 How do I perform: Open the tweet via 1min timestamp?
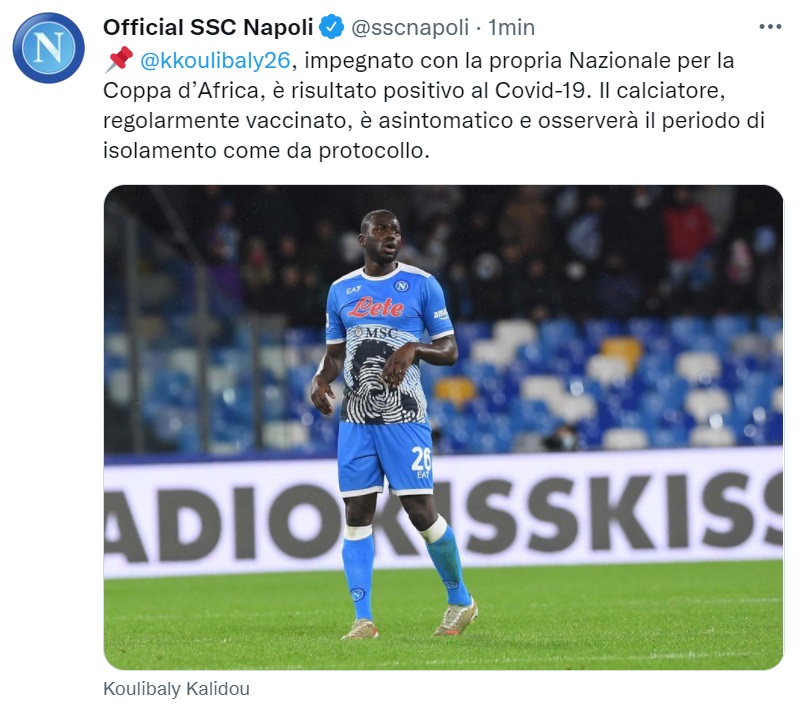click(x=511, y=27)
